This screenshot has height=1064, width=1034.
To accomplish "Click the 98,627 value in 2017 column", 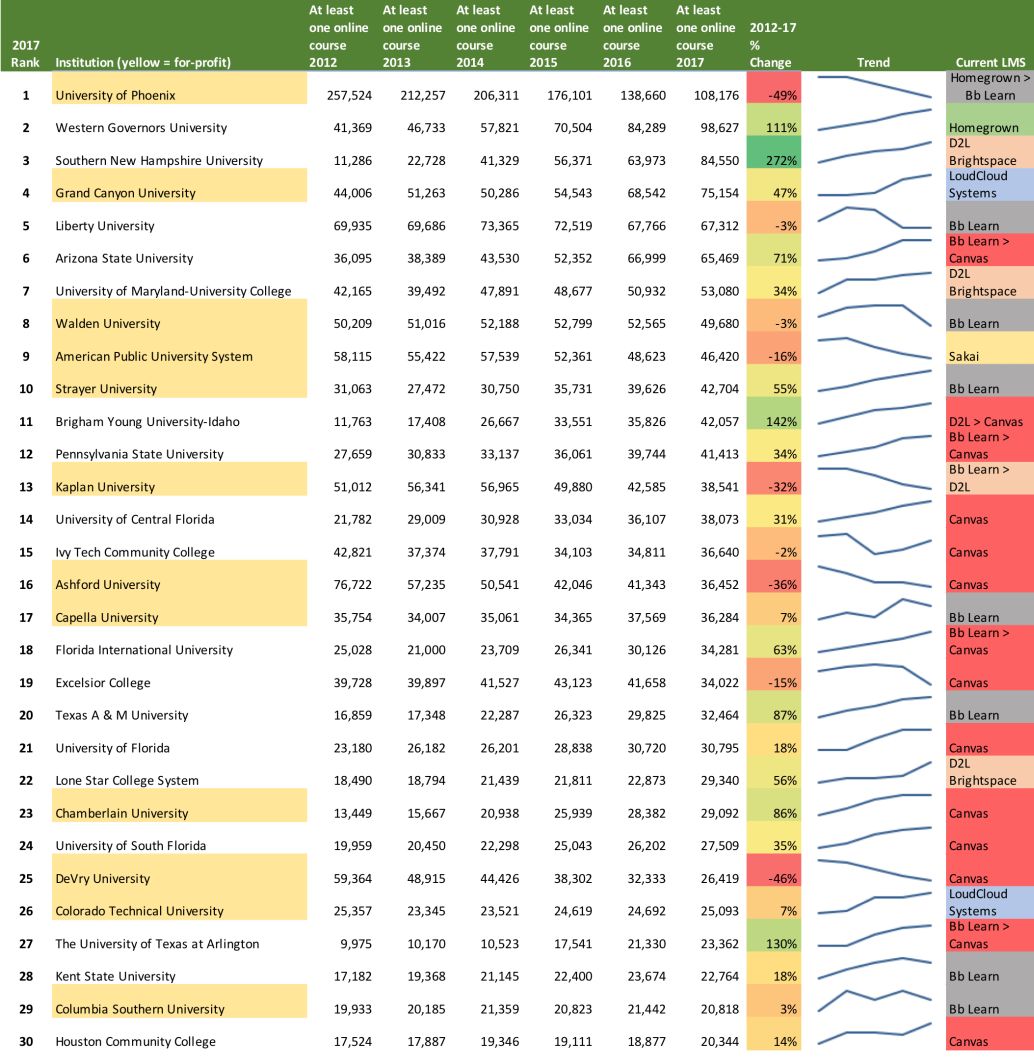I will [719, 128].
